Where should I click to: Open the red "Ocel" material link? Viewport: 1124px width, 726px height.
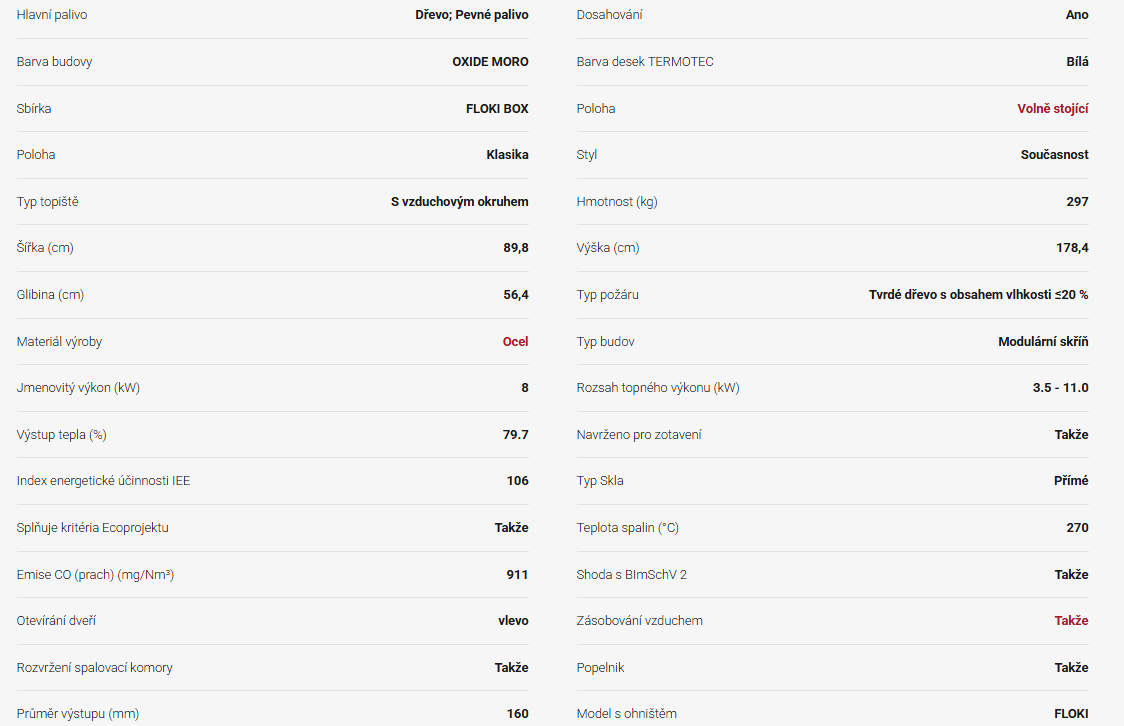pos(515,341)
